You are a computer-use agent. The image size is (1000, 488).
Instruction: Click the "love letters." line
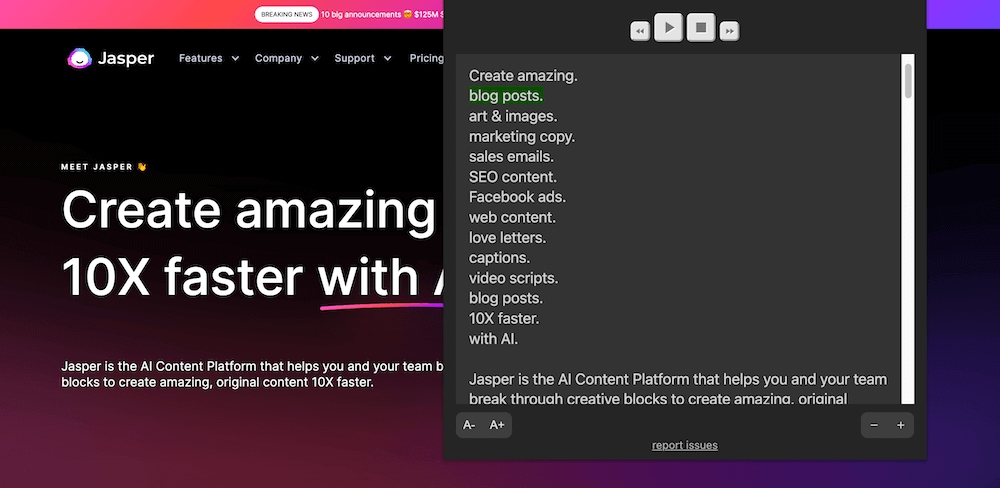pyautogui.click(x=508, y=238)
